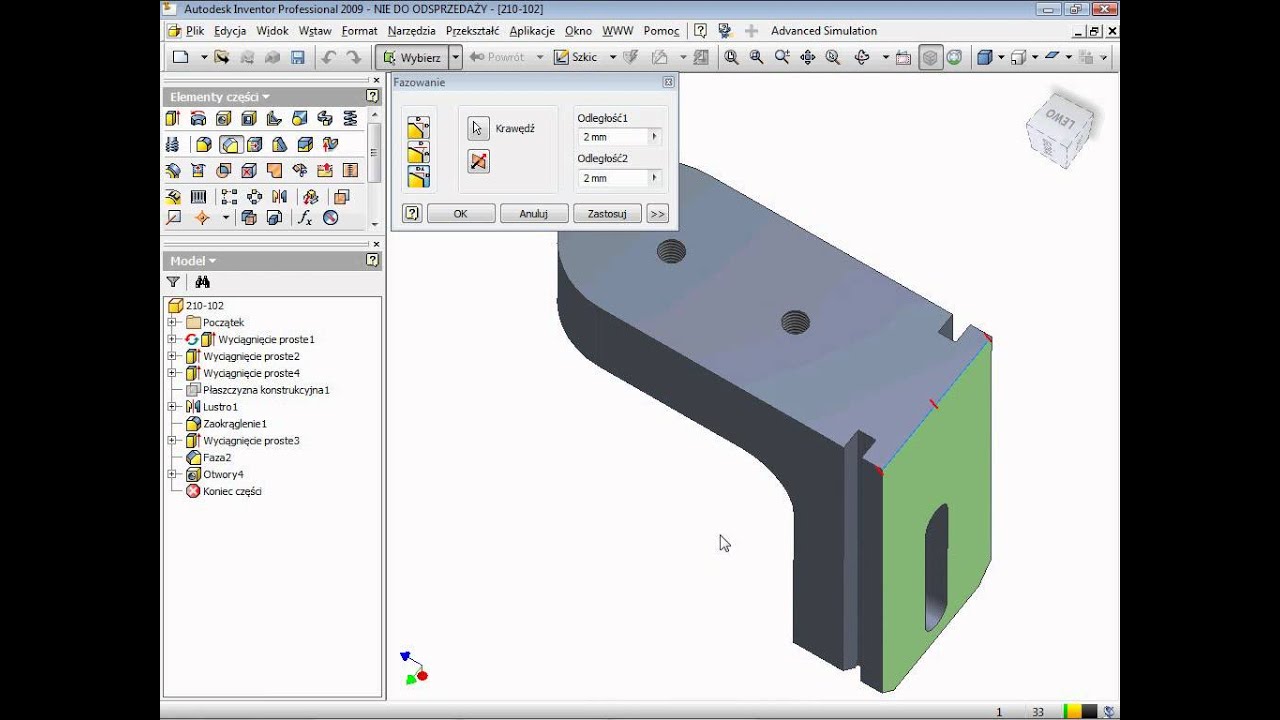This screenshot has height=720, width=1280.
Task: Click Anuluj to cancel chamfer
Action: [534, 213]
